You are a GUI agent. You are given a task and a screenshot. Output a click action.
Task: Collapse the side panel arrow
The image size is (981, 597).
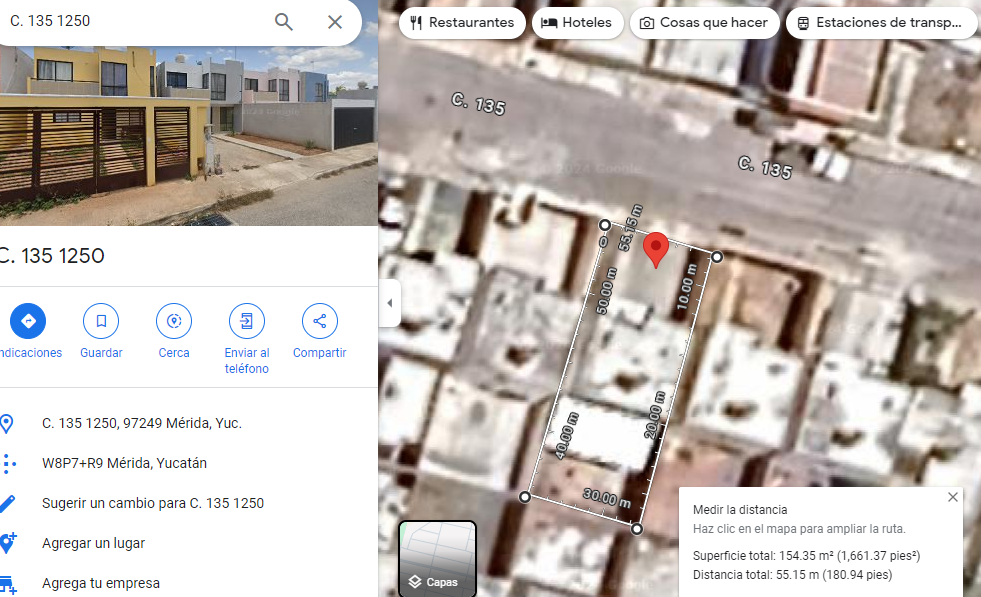coord(389,303)
